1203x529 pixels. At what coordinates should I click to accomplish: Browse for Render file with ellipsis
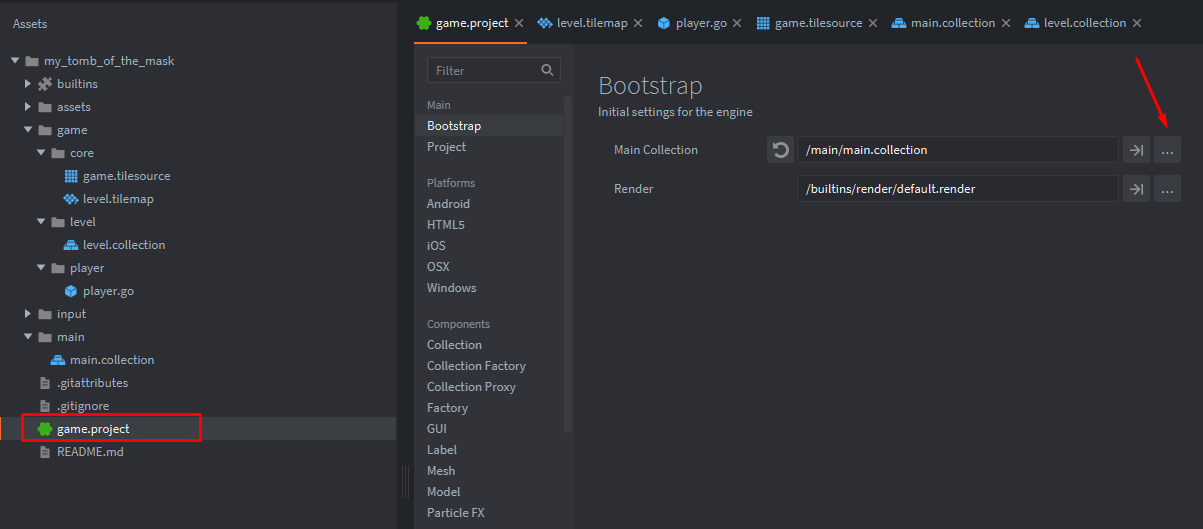point(1167,189)
